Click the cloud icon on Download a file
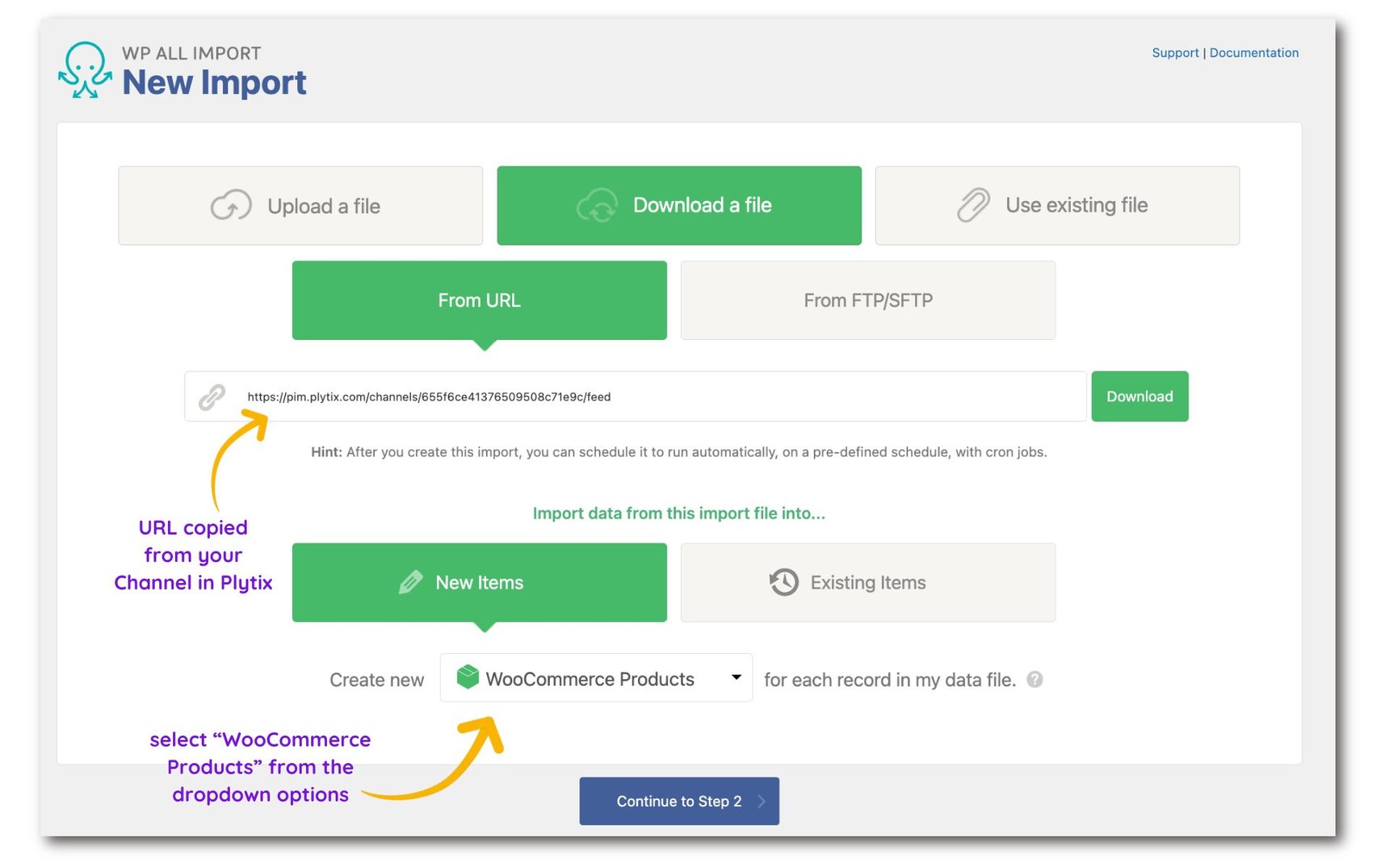Image resolution: width=1389 pixels, height=868 pixels. (x=595, y=205)
